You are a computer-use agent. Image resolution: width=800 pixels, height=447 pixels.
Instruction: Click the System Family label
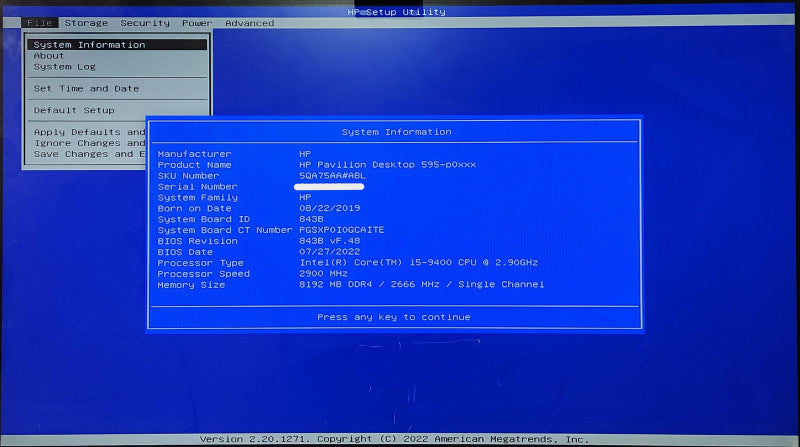click(x=197, y=197)
